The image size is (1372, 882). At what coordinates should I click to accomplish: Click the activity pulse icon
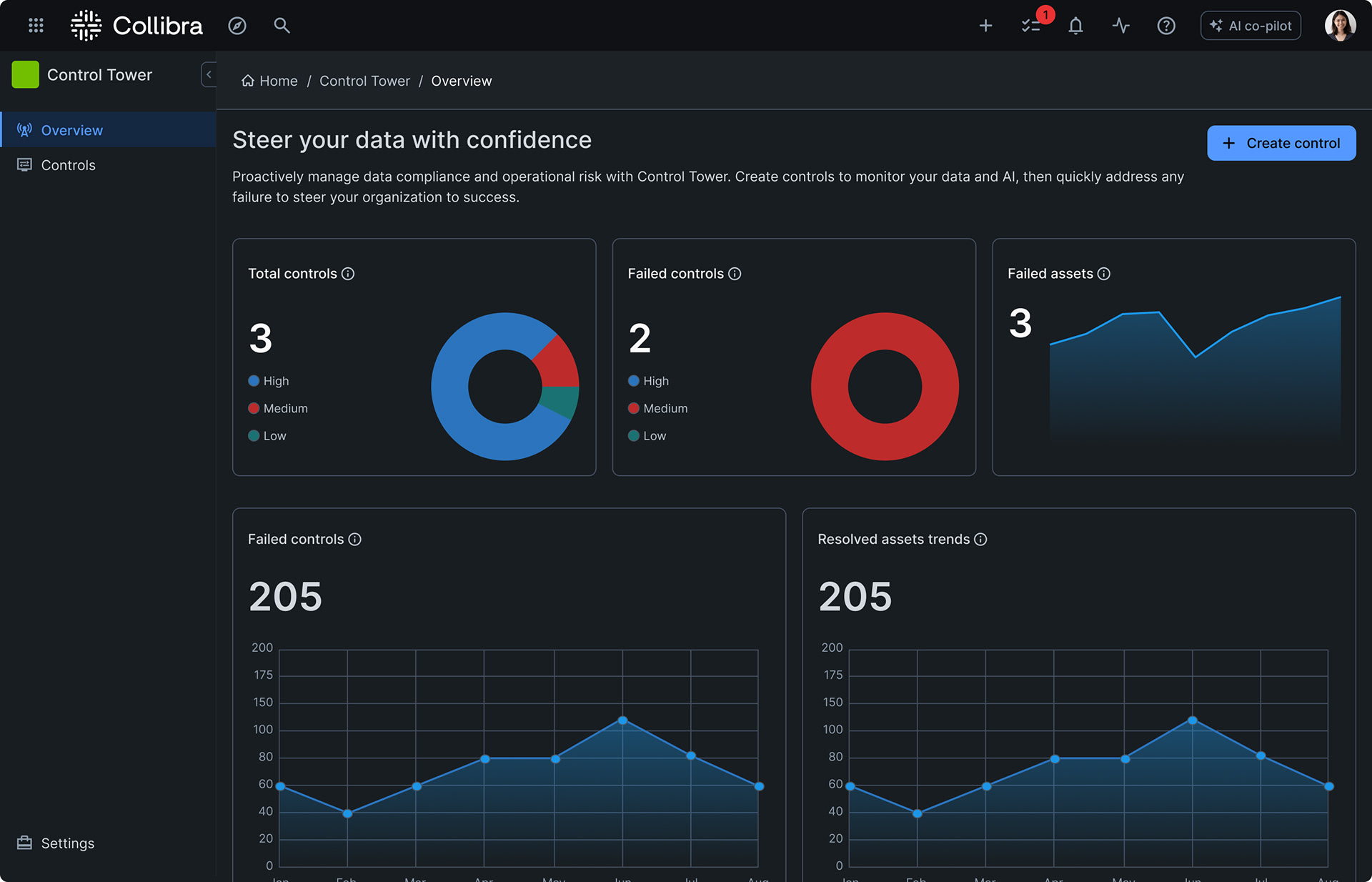[x=1120, y=26]
